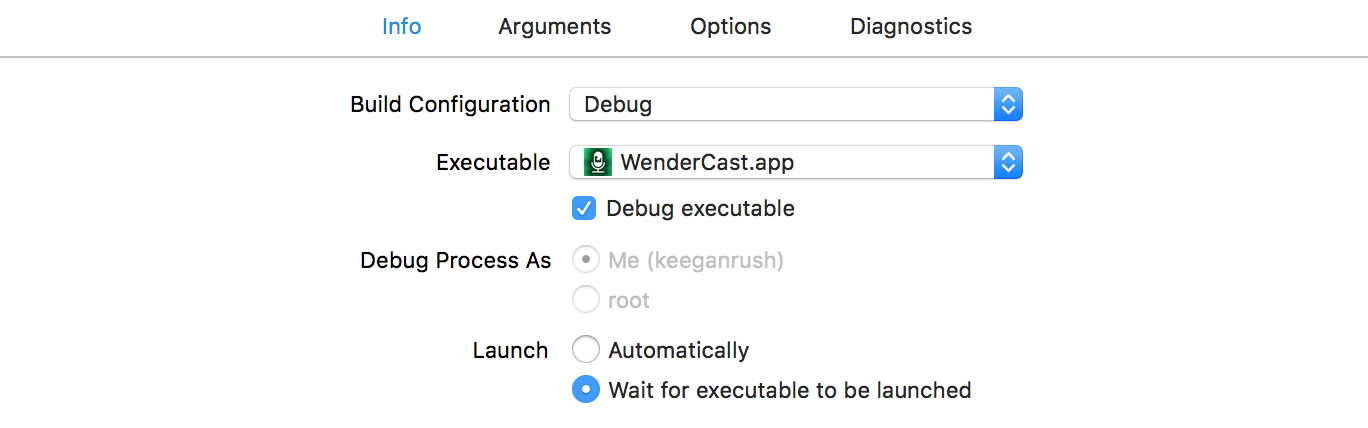Click the Executable field label
1368x428 pixels.
[493, 162]
